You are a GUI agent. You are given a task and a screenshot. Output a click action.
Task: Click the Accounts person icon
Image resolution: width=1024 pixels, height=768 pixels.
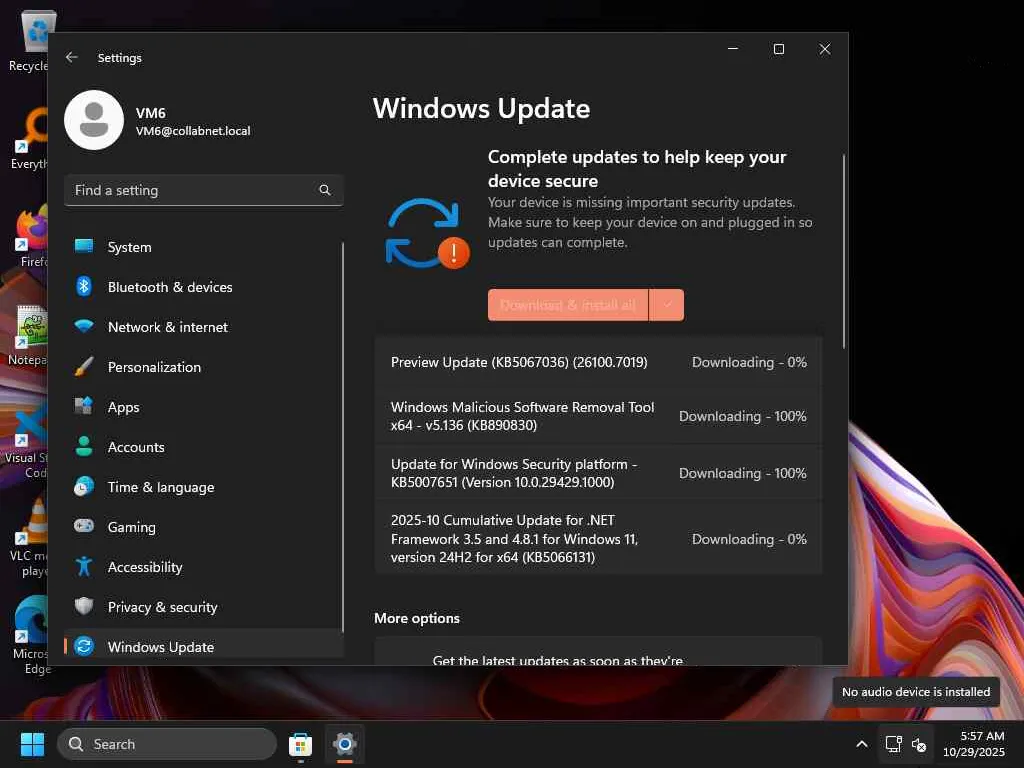pos(84,446)
